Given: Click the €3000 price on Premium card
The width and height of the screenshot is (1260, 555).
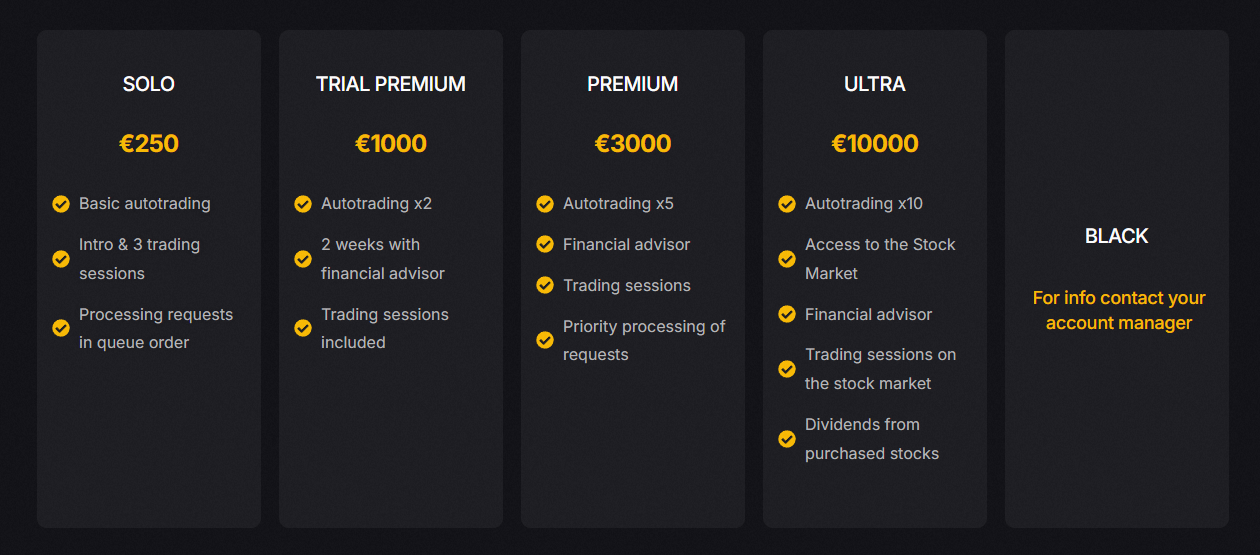Looking at the screenshot, I should click(633, 143).
